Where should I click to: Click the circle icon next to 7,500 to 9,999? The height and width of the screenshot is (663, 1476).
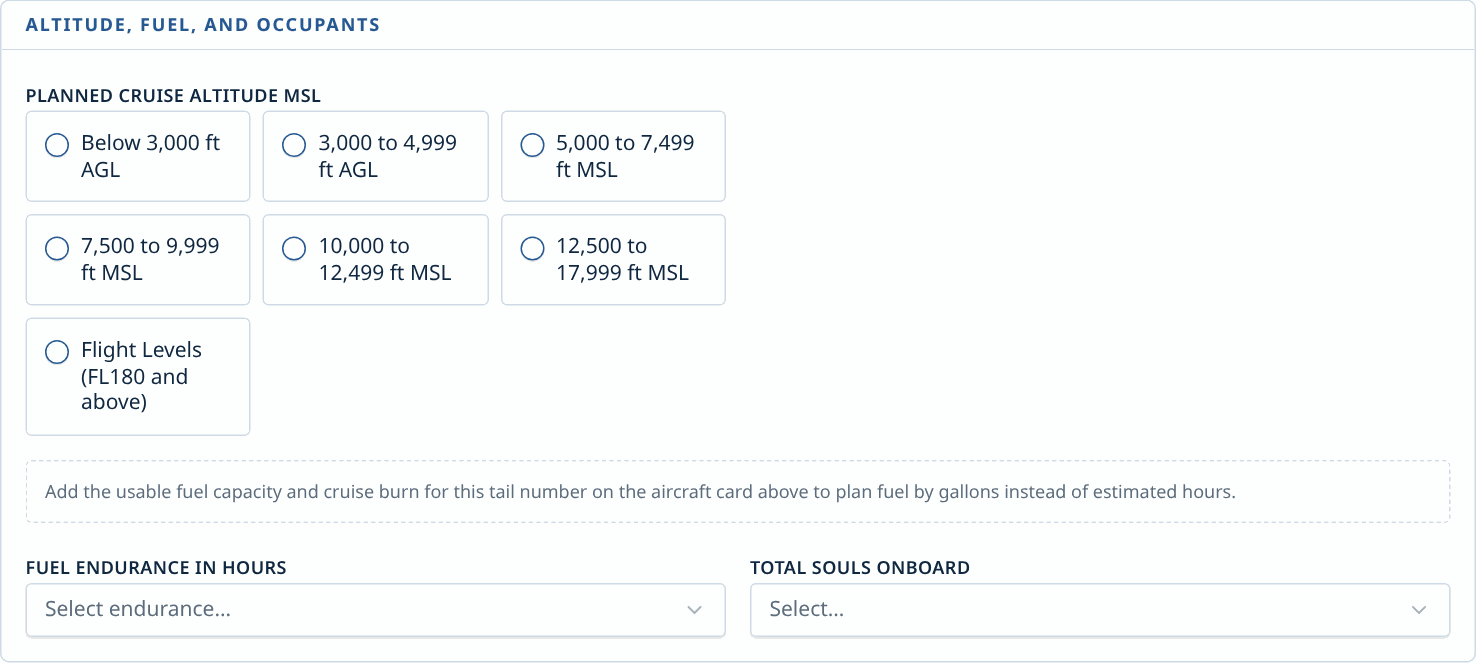coord(57,248)
